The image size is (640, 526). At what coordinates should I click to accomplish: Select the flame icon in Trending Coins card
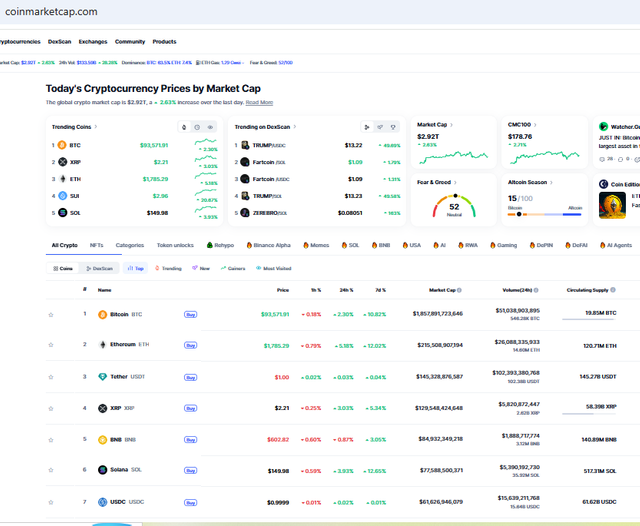coord(184,127)
